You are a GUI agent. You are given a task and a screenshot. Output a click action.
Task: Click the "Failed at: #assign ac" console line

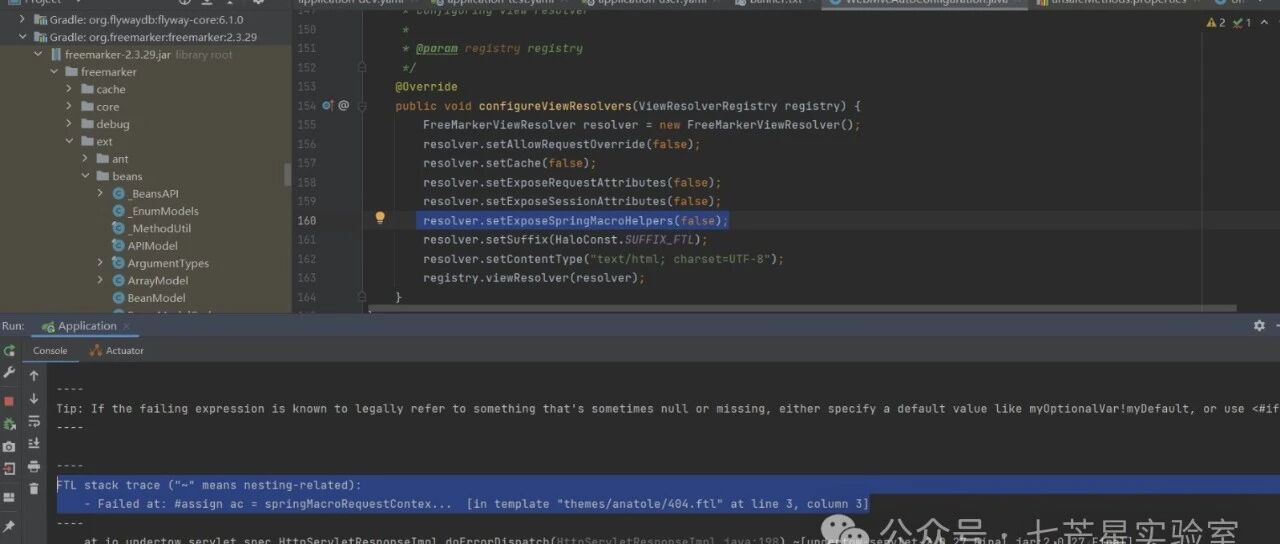click(x=476, y=504)
